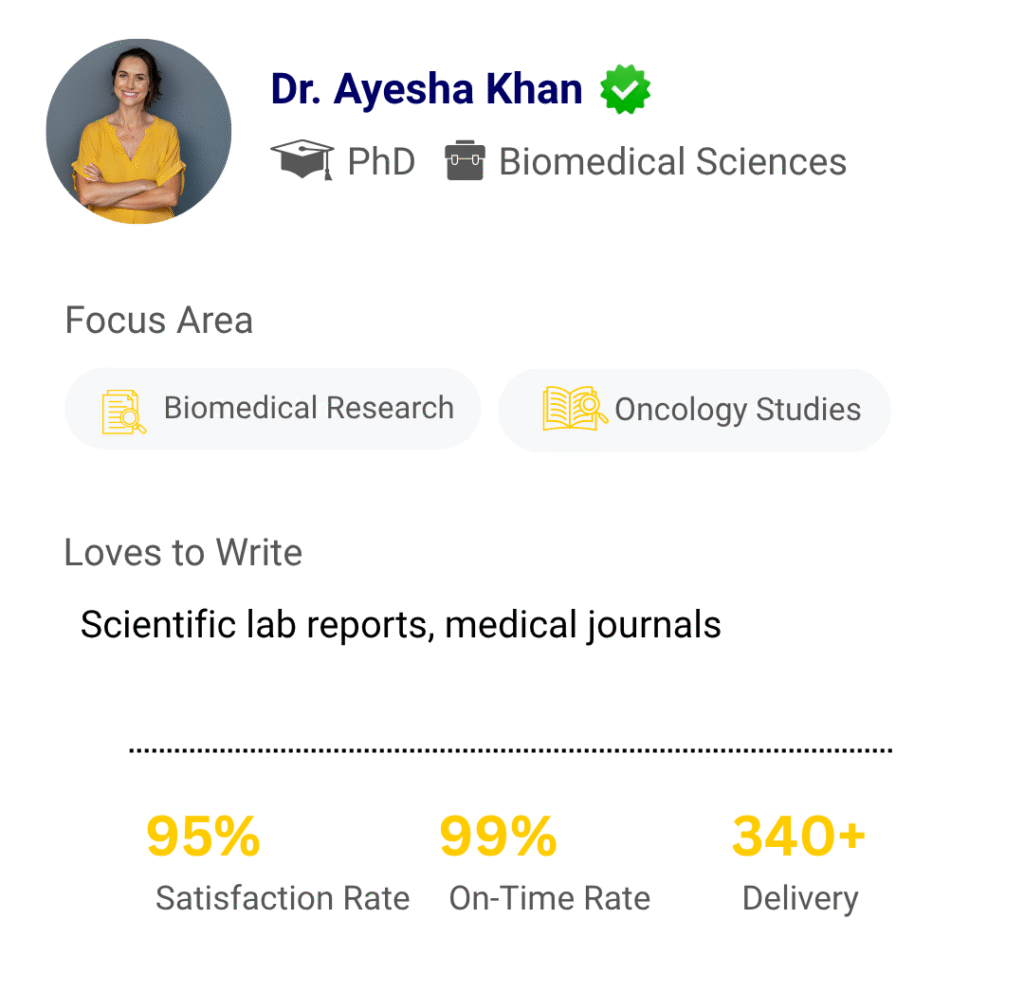Viewport: 1024px width, 993px height.
Task: Click the Satisfaction Rate label
Action: tap(282, 898)
